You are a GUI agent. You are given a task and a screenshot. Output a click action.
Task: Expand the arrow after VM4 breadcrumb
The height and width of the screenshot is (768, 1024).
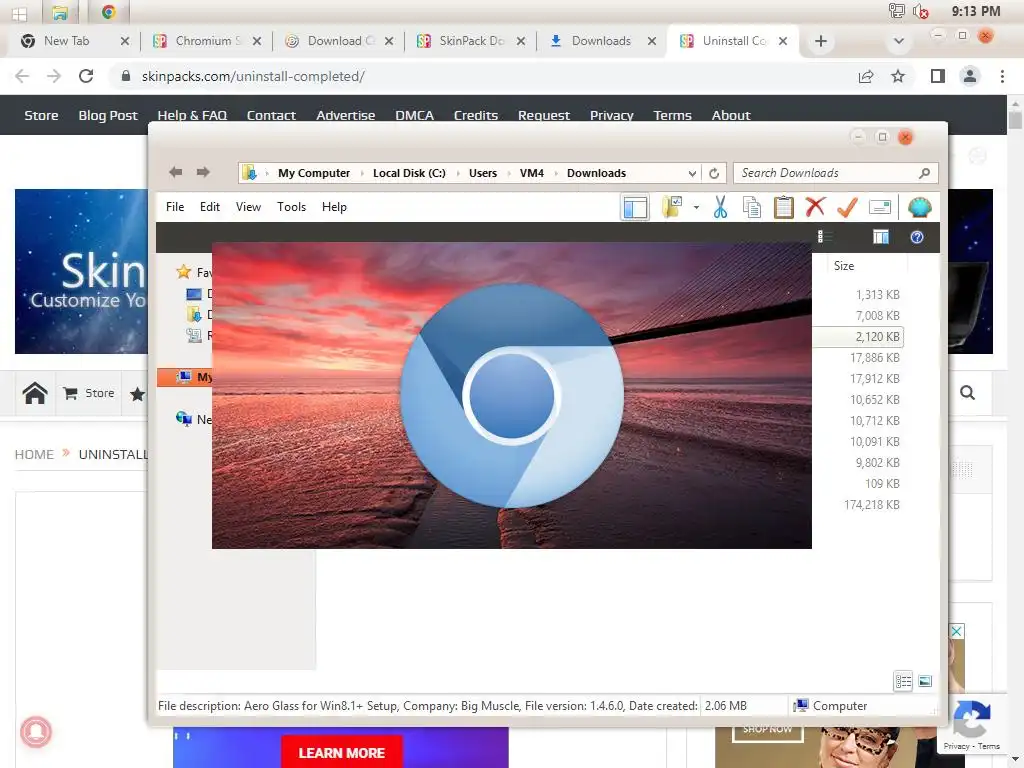tap(556, 173)
